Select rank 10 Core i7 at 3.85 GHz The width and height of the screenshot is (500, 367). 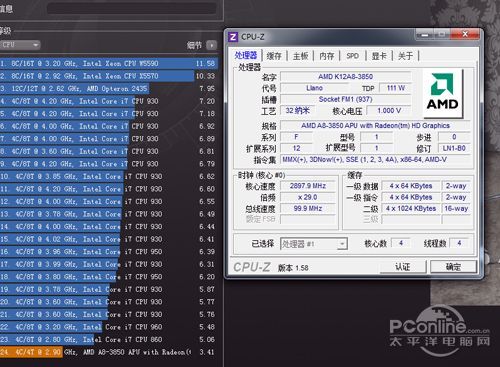tap(109, 176)
